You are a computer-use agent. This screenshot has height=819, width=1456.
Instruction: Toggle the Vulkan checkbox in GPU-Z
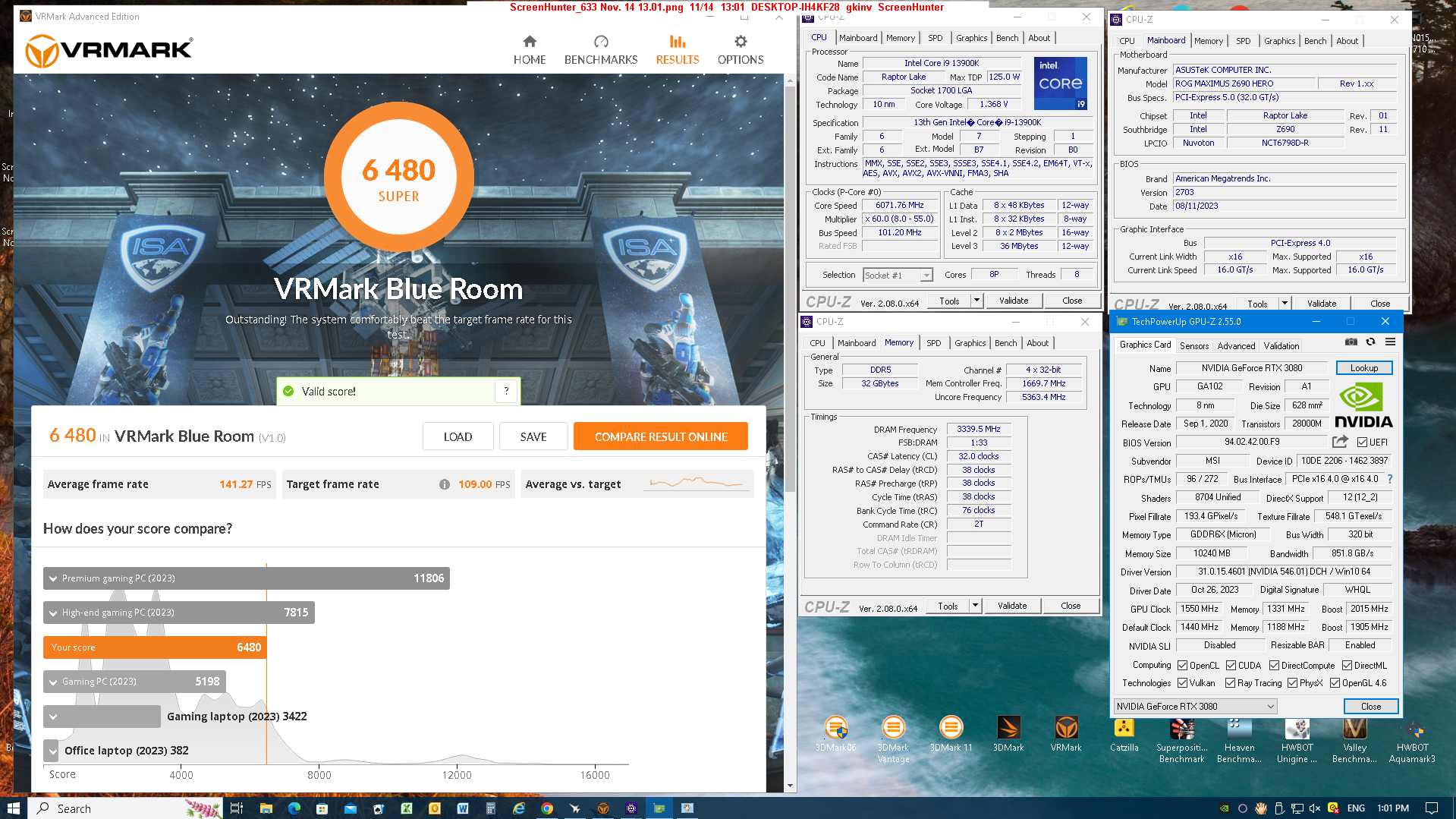click(1183, 682)
